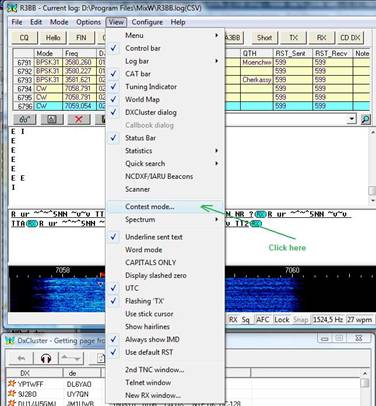Click the red X delete-entry icon
The width and height of the screenshot is (376, 406).
tap(79, 119)
